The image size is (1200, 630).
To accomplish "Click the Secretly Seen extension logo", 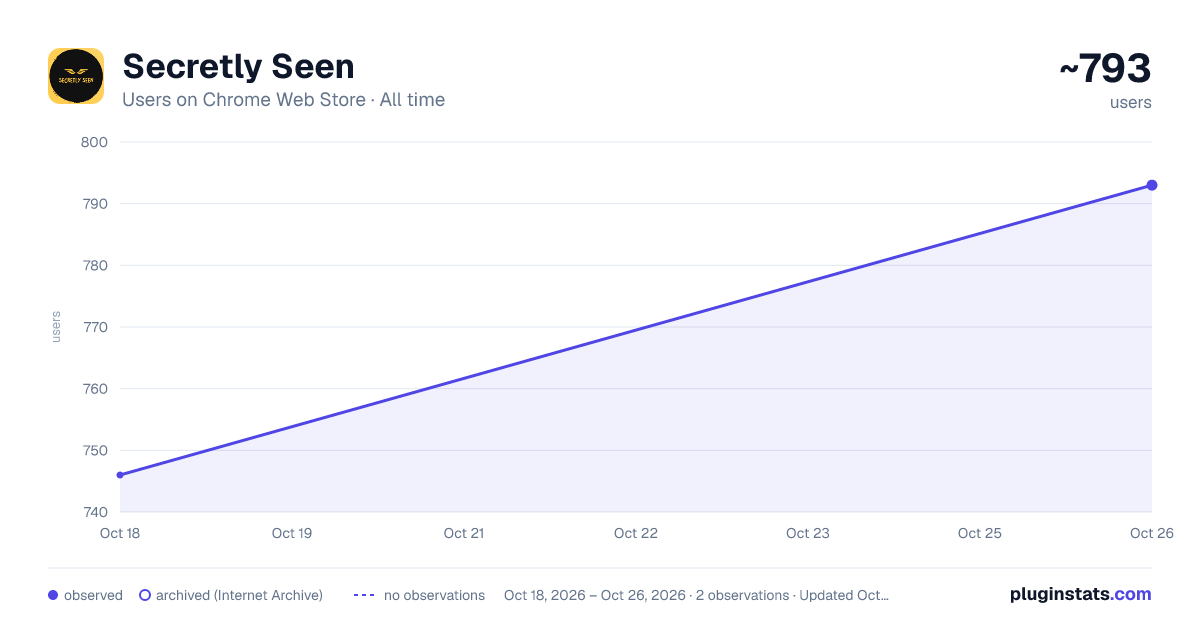I will [x=76, y=76].
